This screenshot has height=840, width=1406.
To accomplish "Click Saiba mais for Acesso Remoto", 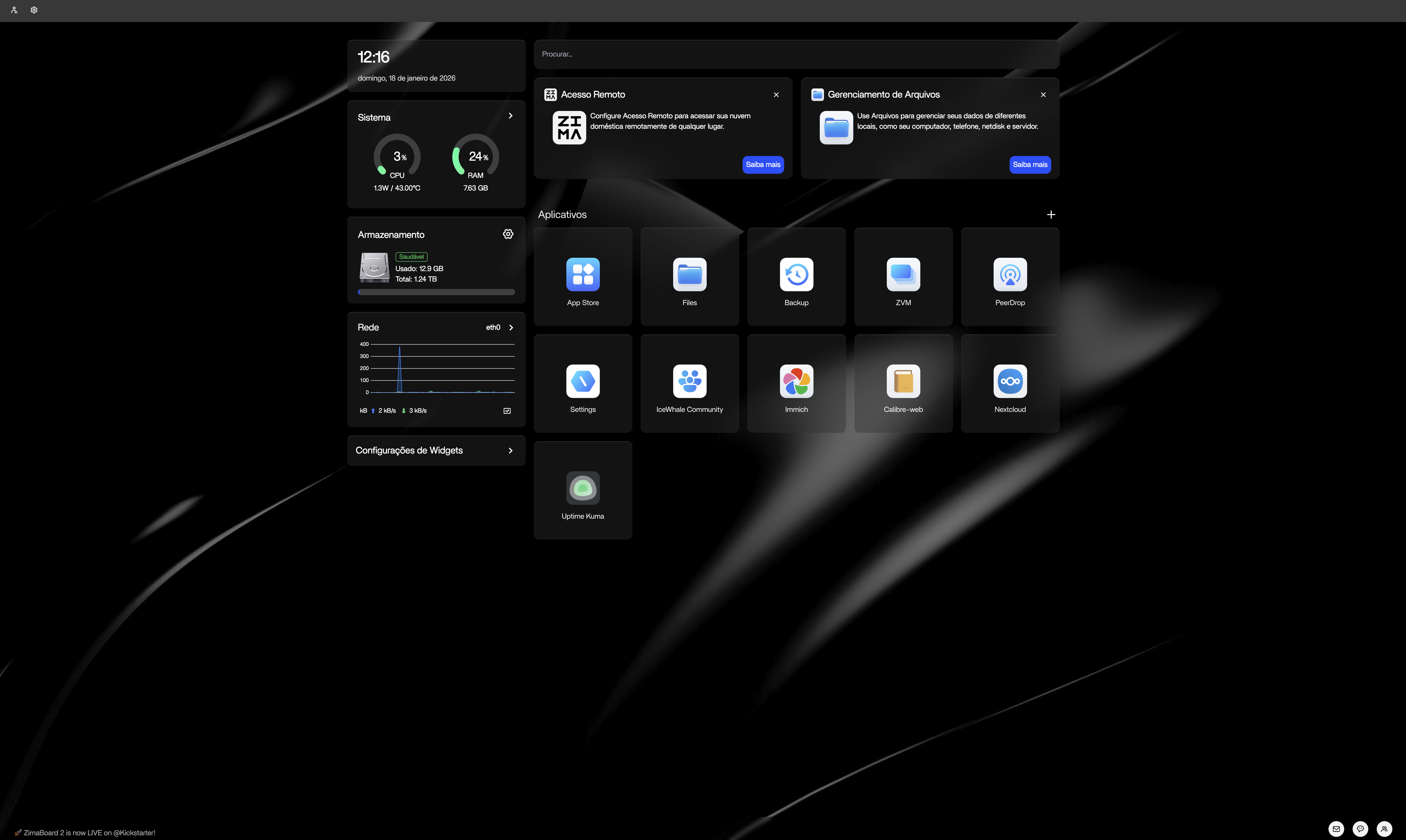I will click(x=763, y=165).
